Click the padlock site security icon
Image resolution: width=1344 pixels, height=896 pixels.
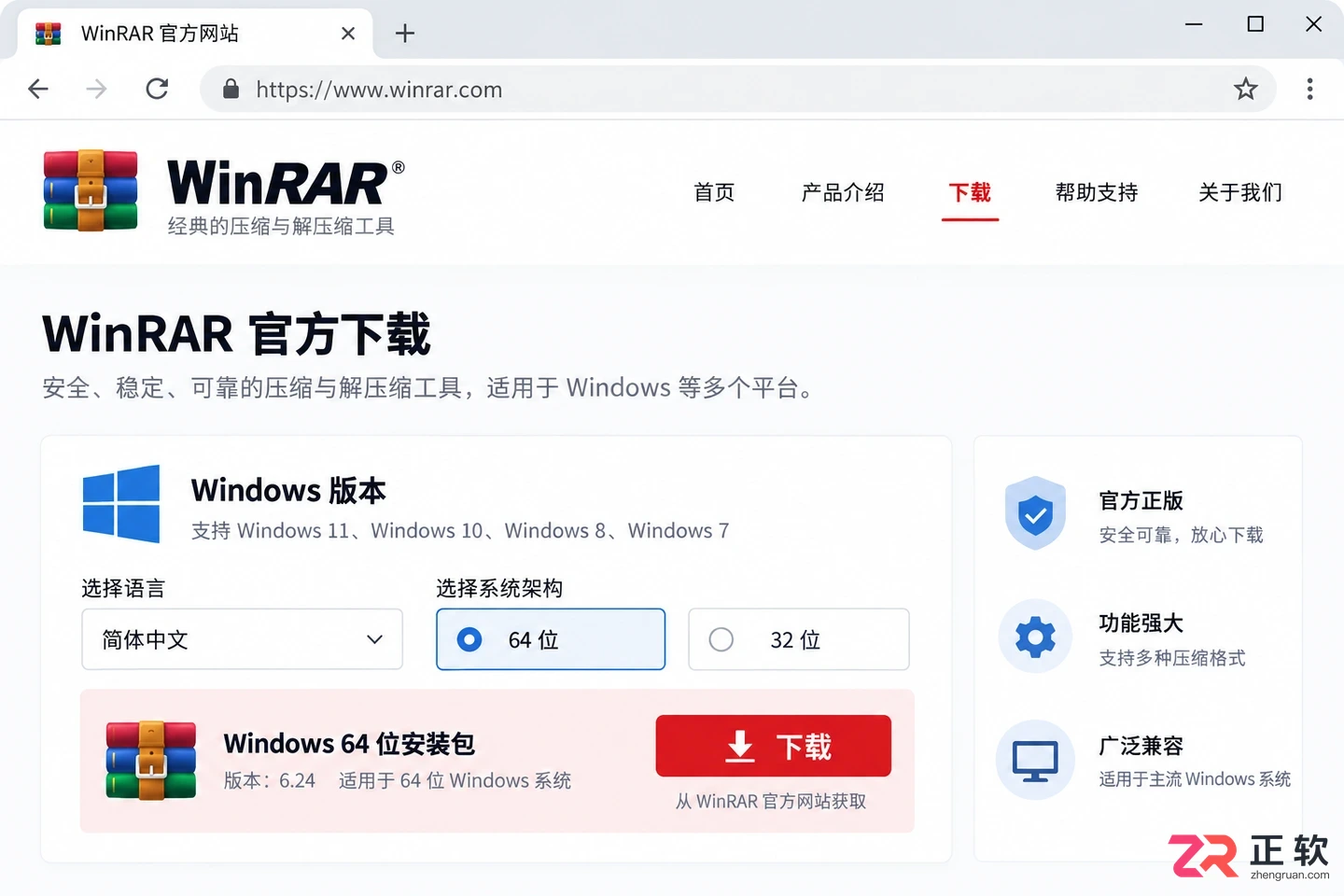(231, 89)
